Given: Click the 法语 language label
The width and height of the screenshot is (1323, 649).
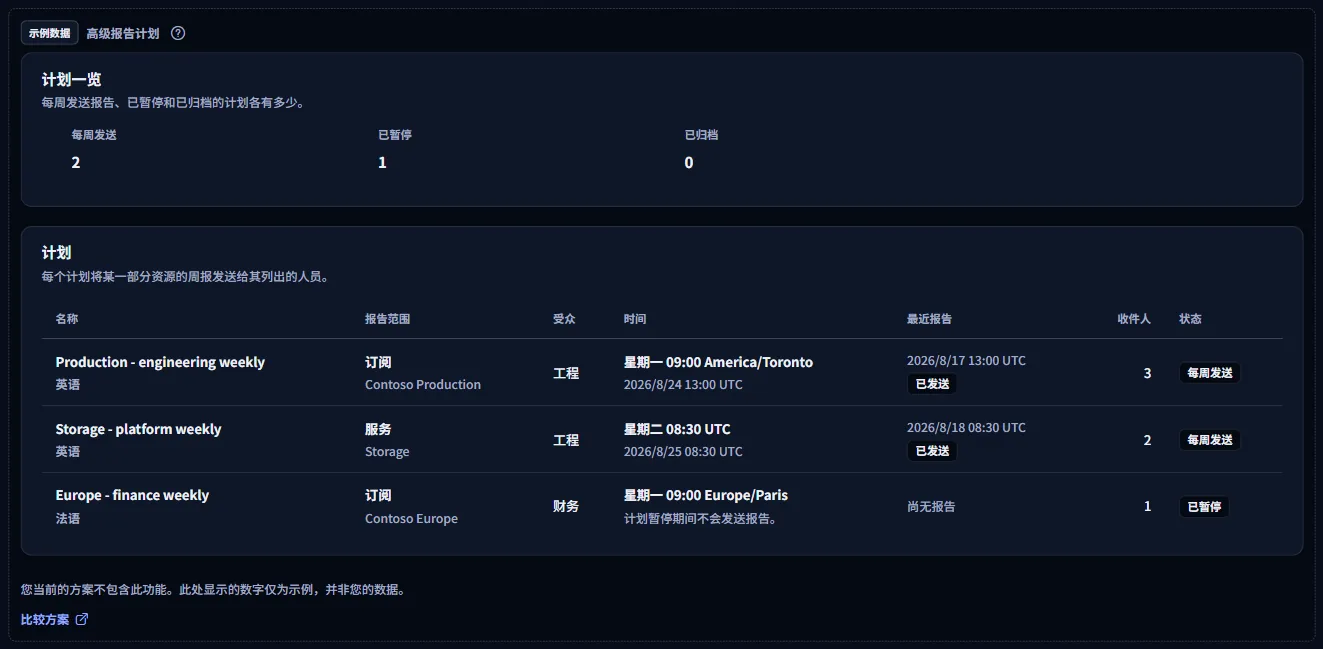Looking at the screenshot, I should tap(67, 518).
